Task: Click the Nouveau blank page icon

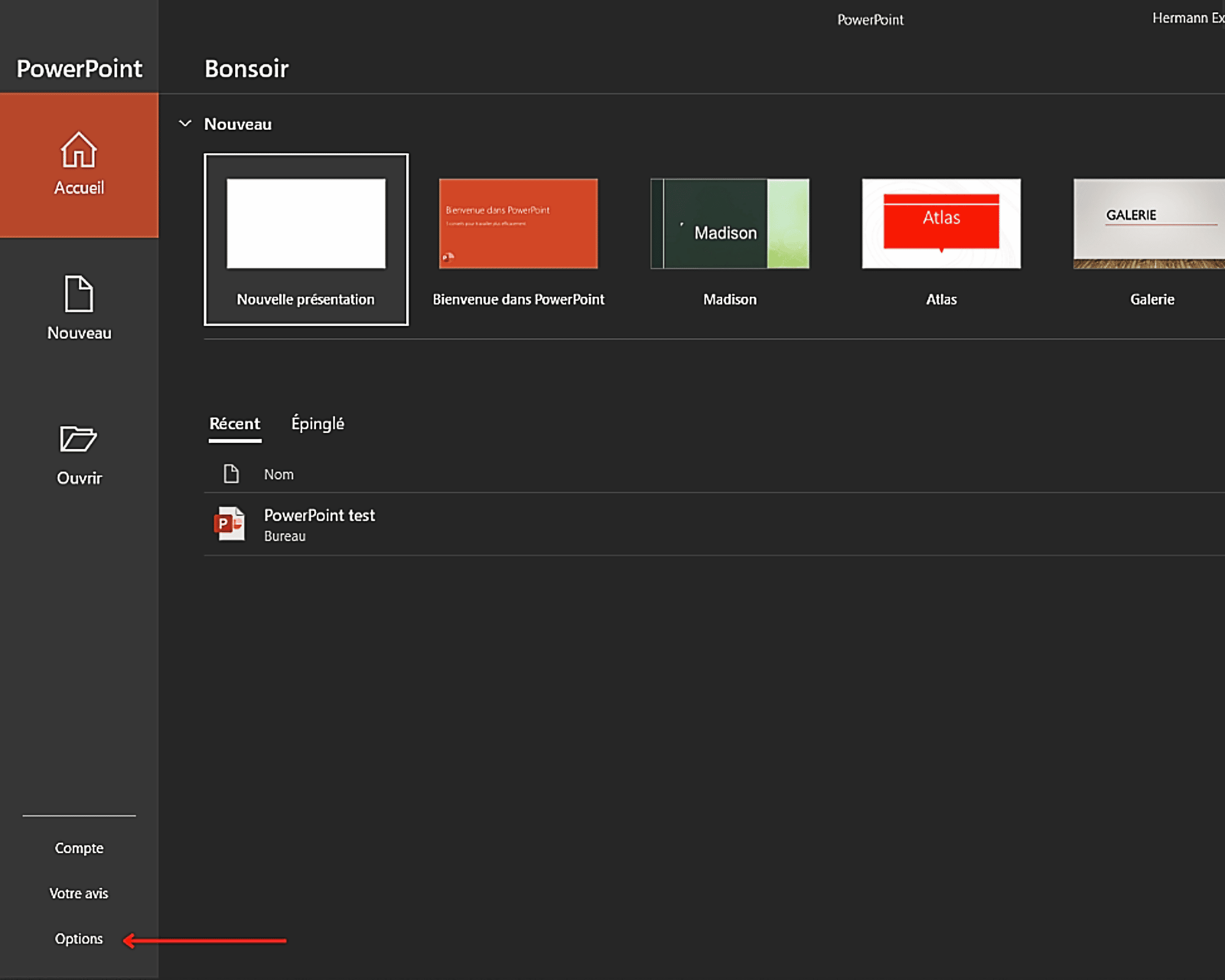Action: click(79, 294)
